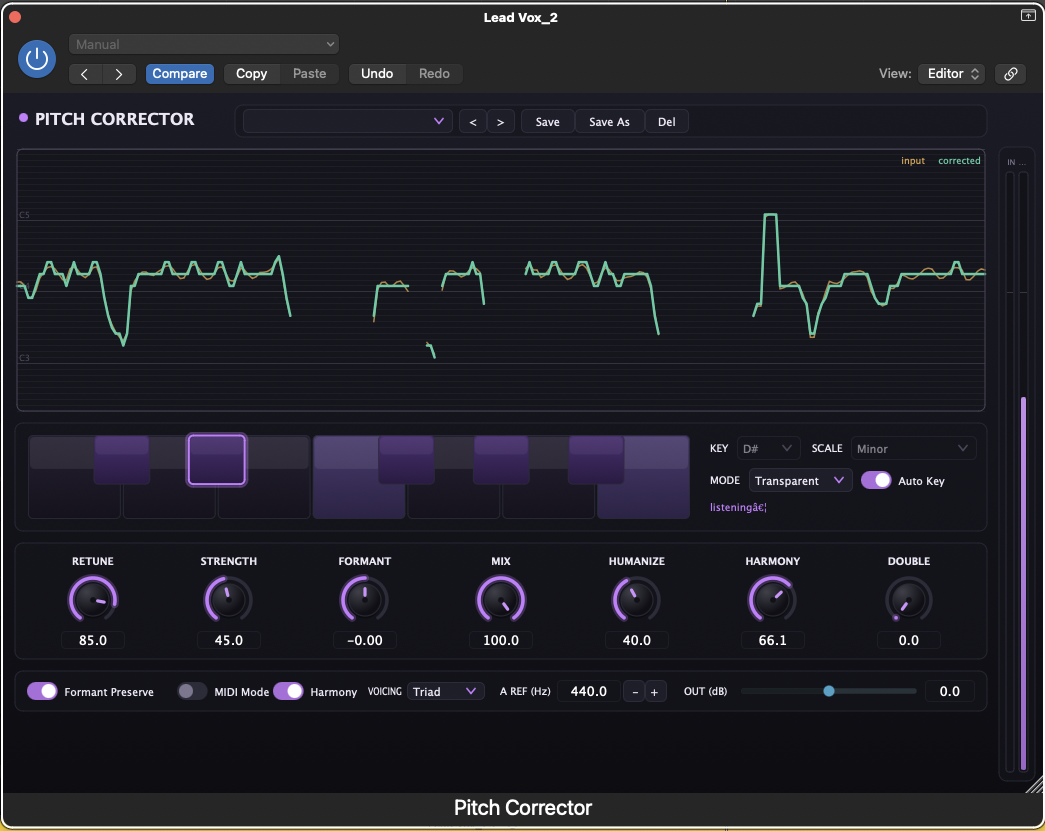Open the empty plugin preset dropdown
The height and width of the screenshot is (831, 1045).
[x=347, y=122]
